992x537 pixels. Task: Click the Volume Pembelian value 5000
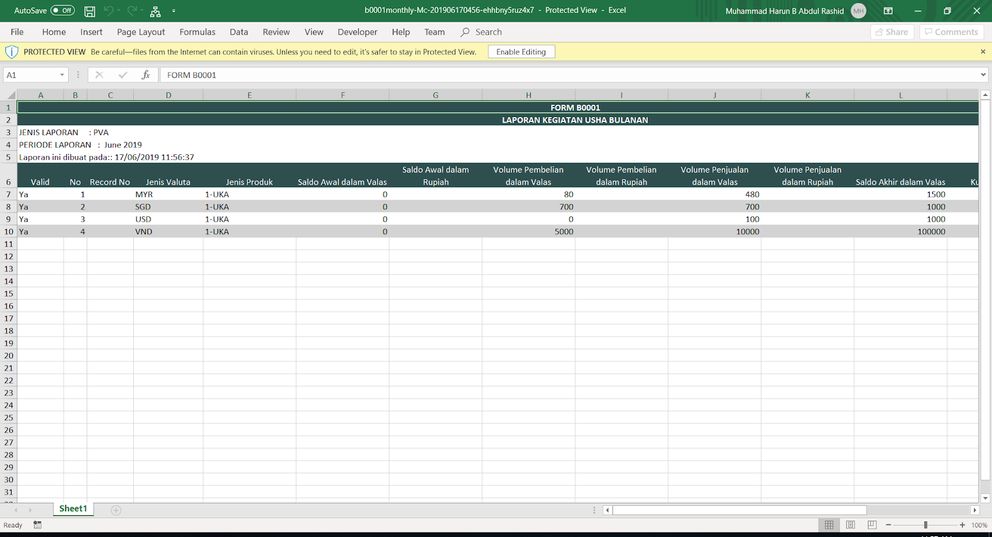tap(528, 231)
